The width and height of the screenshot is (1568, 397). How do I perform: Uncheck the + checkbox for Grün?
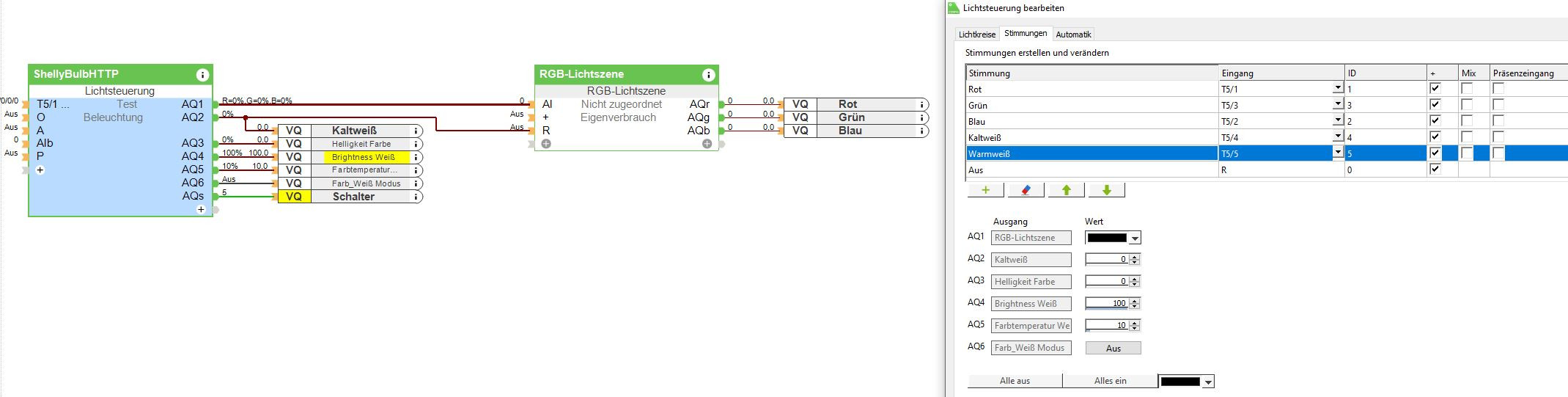click(1435, 104)
